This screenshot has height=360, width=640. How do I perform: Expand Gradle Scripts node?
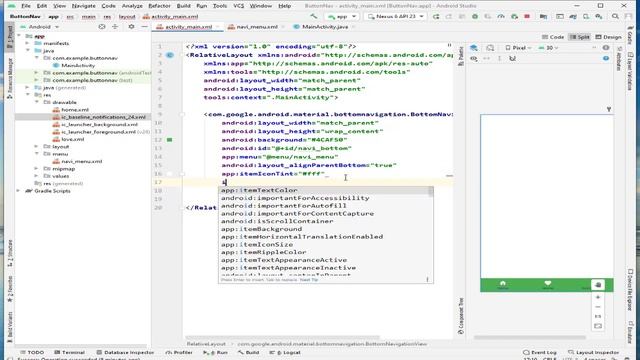coord(18,191)
